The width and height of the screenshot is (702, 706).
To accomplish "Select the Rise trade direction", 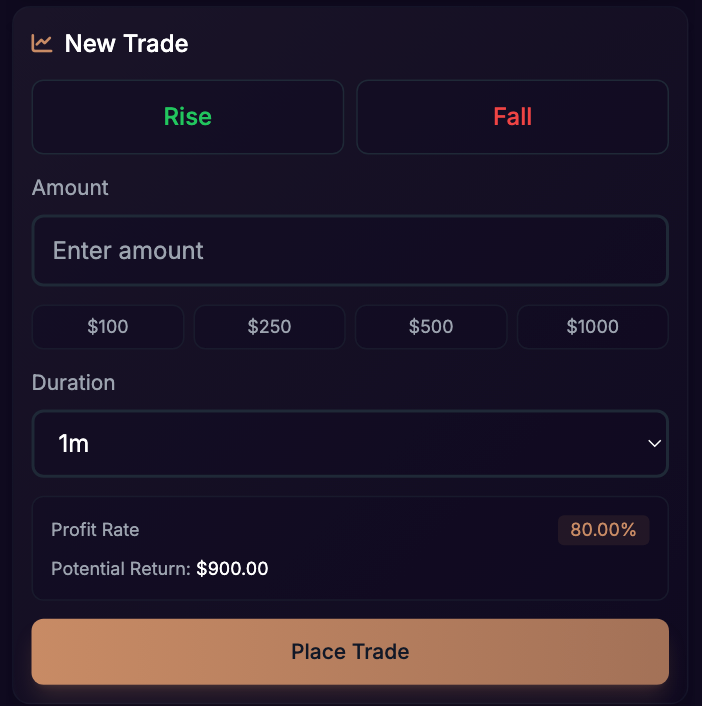I will [188, 117].
